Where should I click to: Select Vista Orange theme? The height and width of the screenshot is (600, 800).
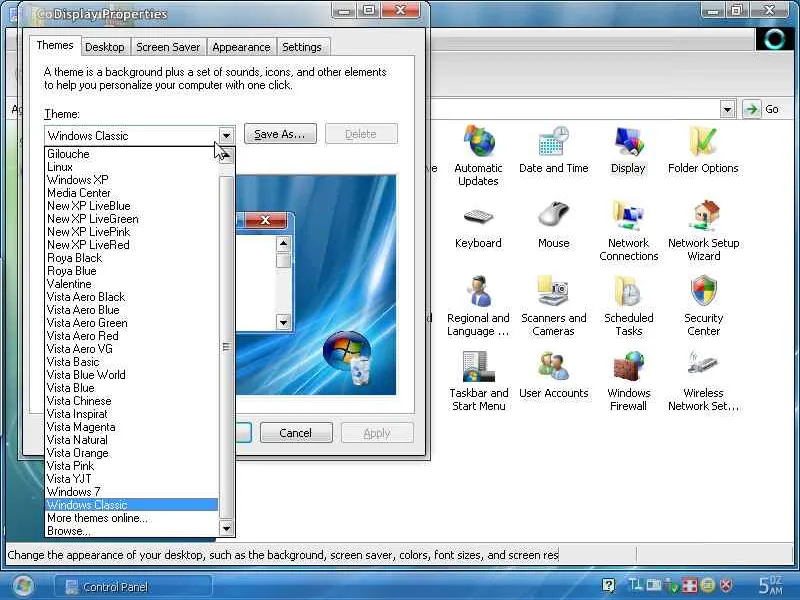pyautogui.click(x=132, y=453)
